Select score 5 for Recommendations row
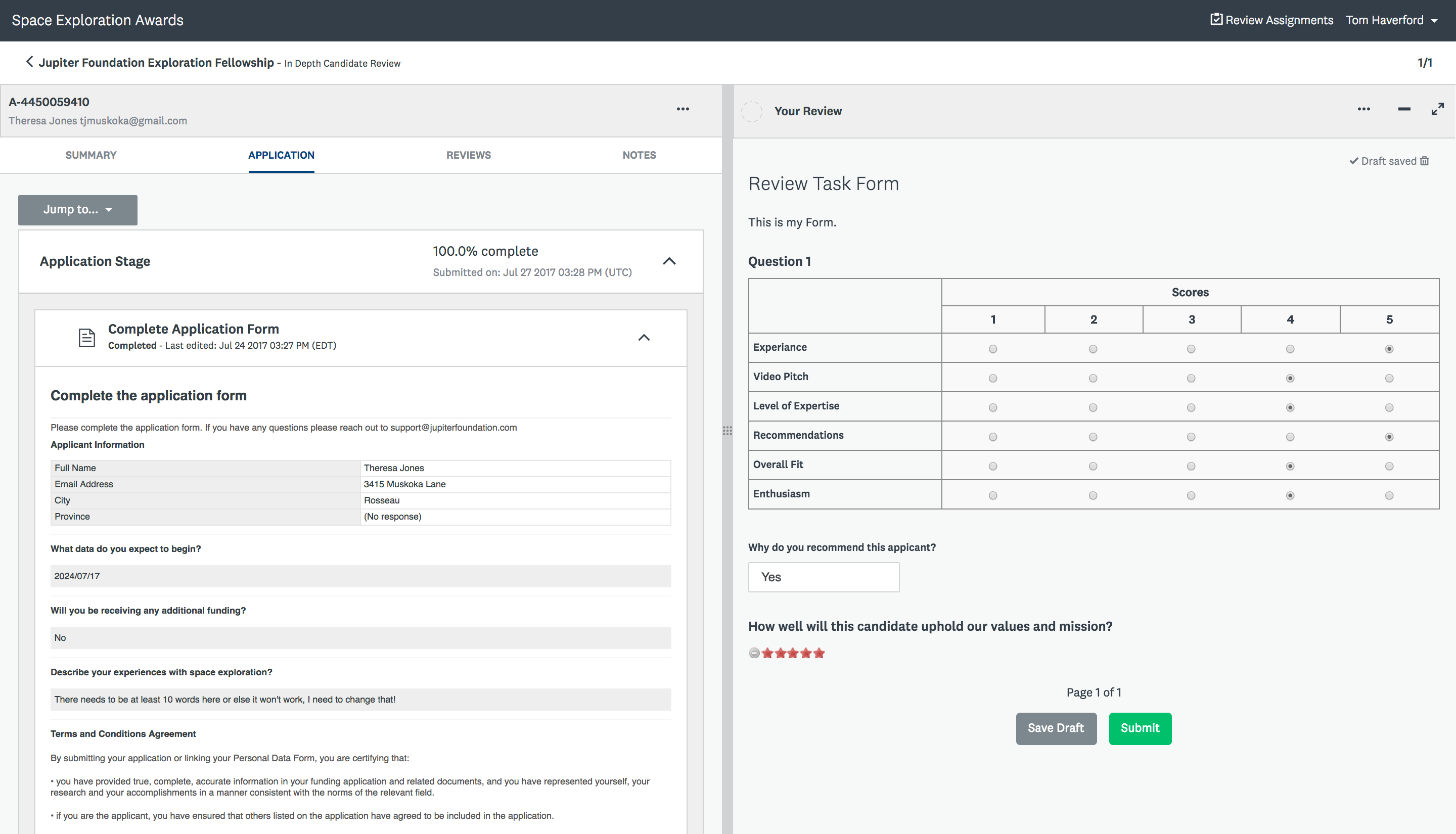 1388,436
